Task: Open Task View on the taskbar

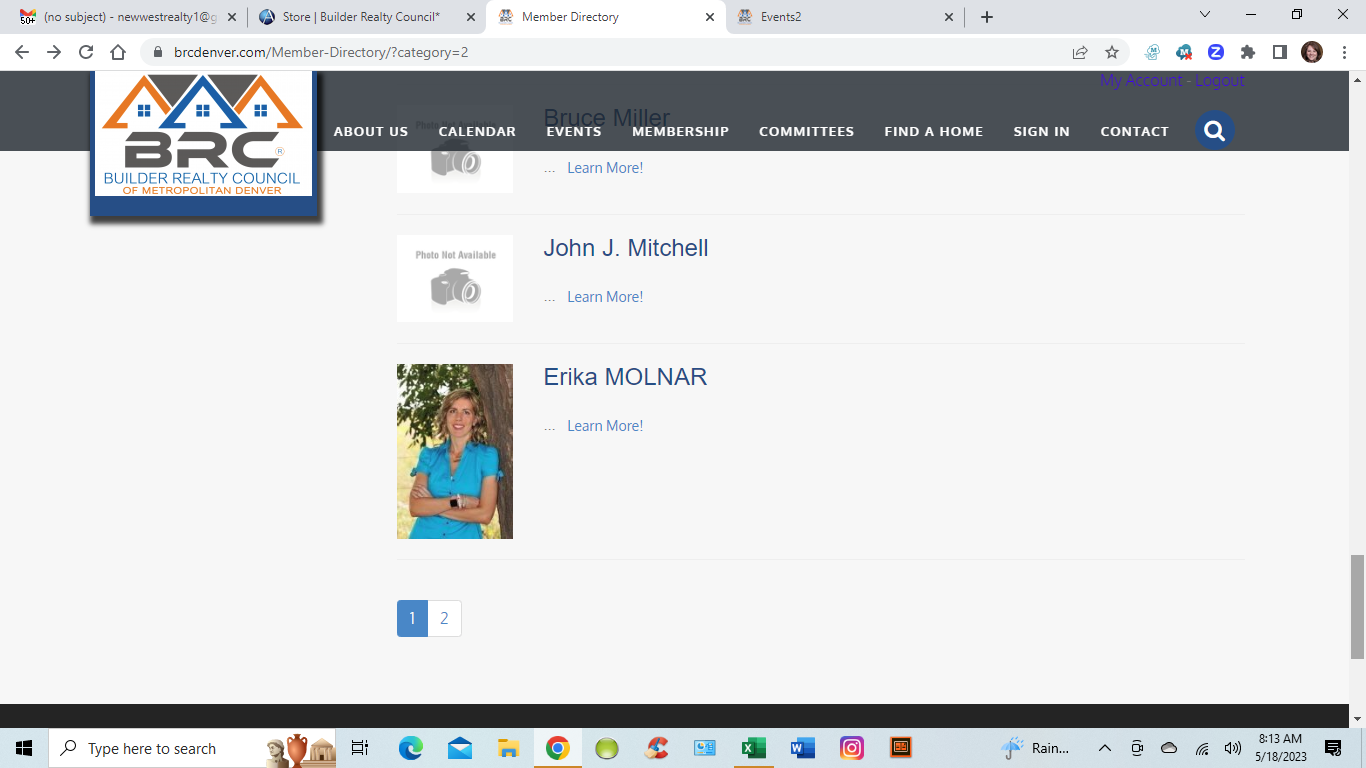Action: click(360, 748)
